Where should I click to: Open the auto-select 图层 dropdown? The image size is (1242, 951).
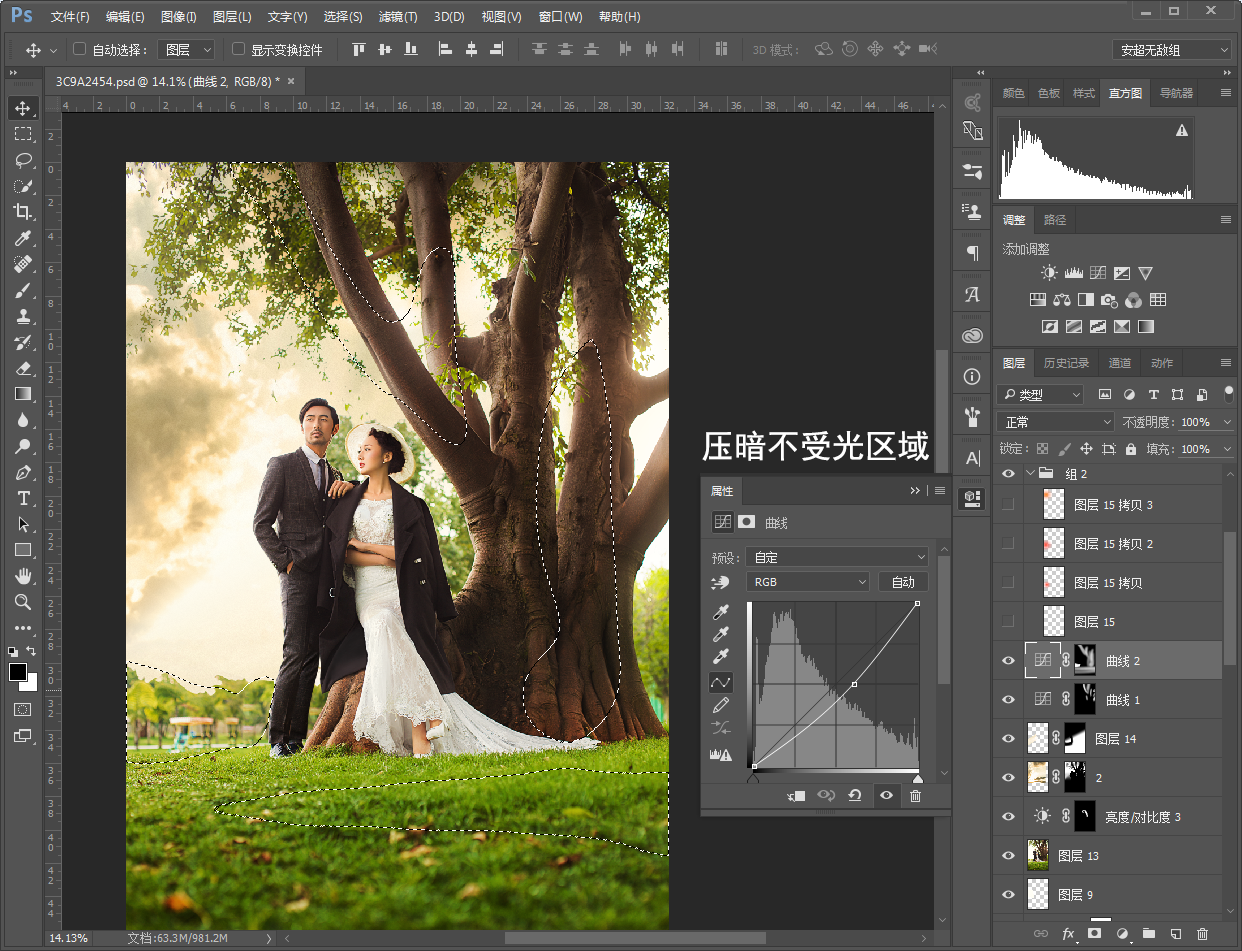(187, 49)
